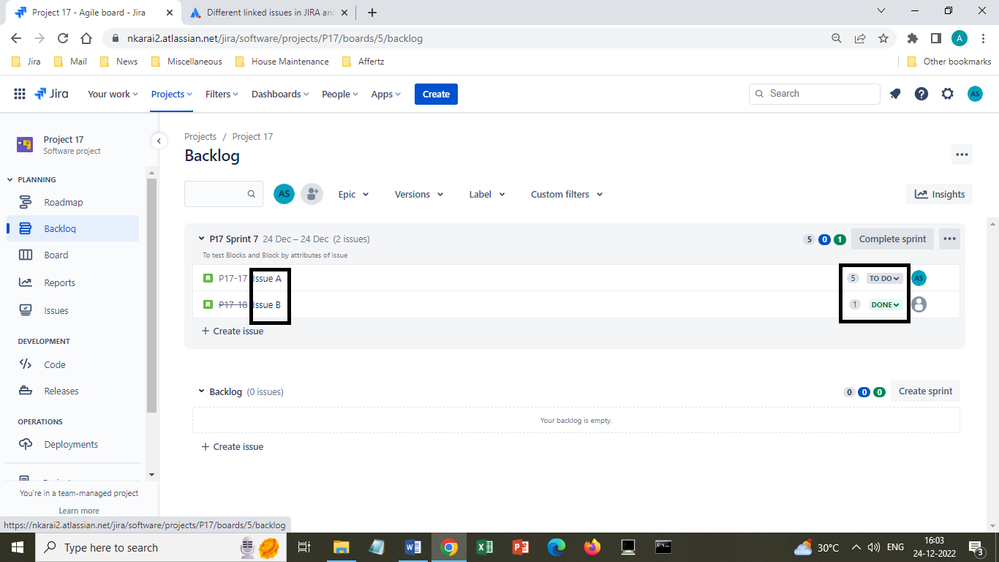This screenshot has height=562, width=999.
Task: Collapse the P17 Sprint 7 section
Action: point(201,239)
